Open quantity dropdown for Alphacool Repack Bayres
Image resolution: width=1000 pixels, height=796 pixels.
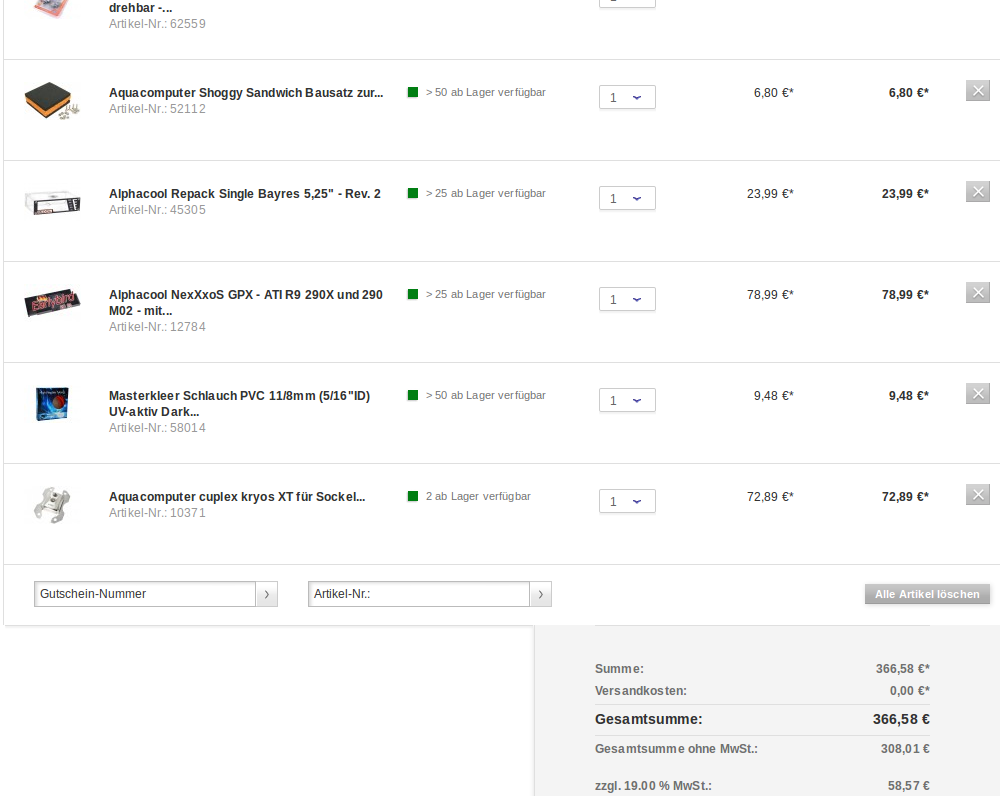click(627, 198)
